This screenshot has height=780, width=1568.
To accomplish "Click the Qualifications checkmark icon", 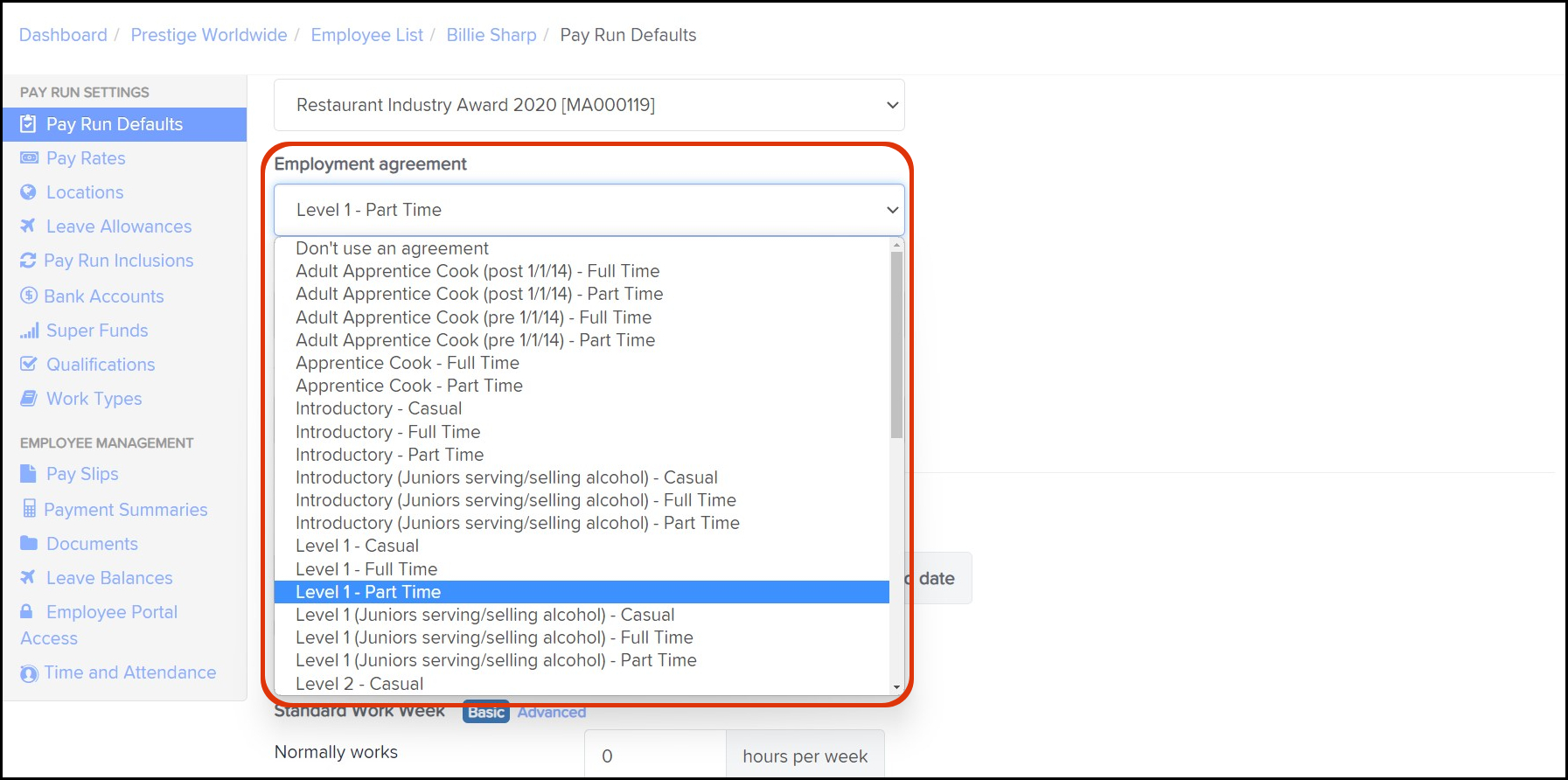I will coord(29,364).
